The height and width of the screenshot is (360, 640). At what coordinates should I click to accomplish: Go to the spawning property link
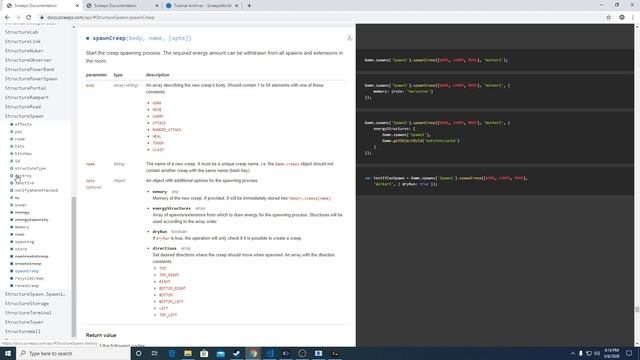[24, 242]
